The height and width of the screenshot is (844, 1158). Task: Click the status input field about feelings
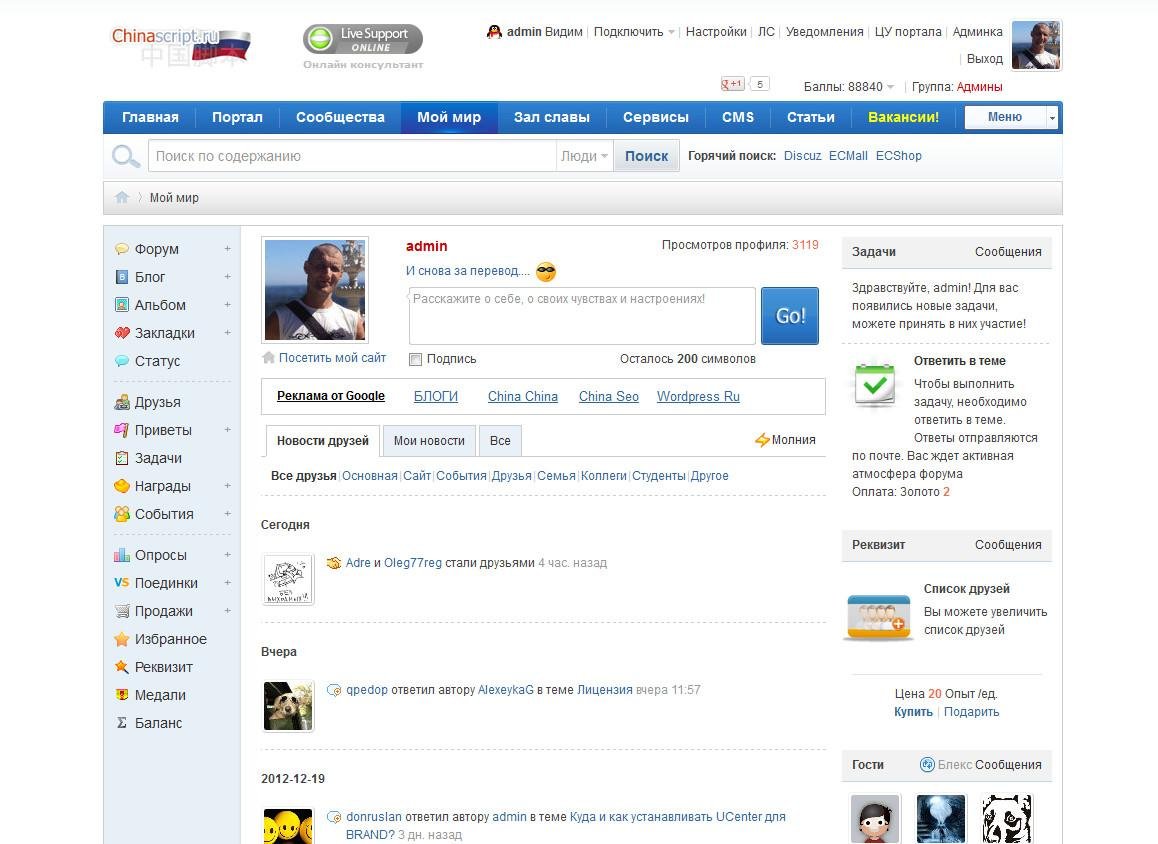(x=581, y=315)
